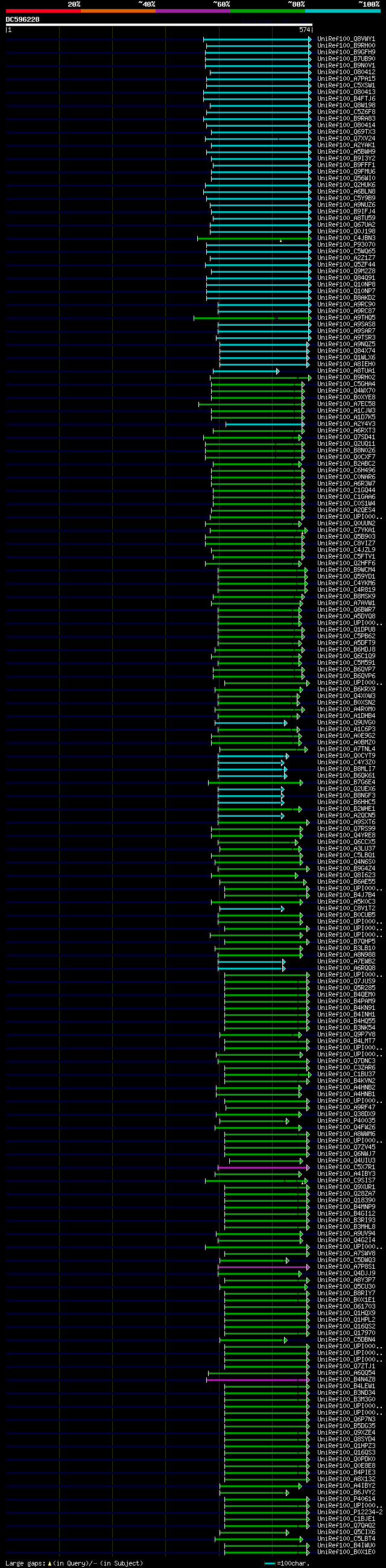This screenshot has height=1568, width=386.
Task: Select hit label UniRef100_B0X1E0
Action: [346, 1552]
